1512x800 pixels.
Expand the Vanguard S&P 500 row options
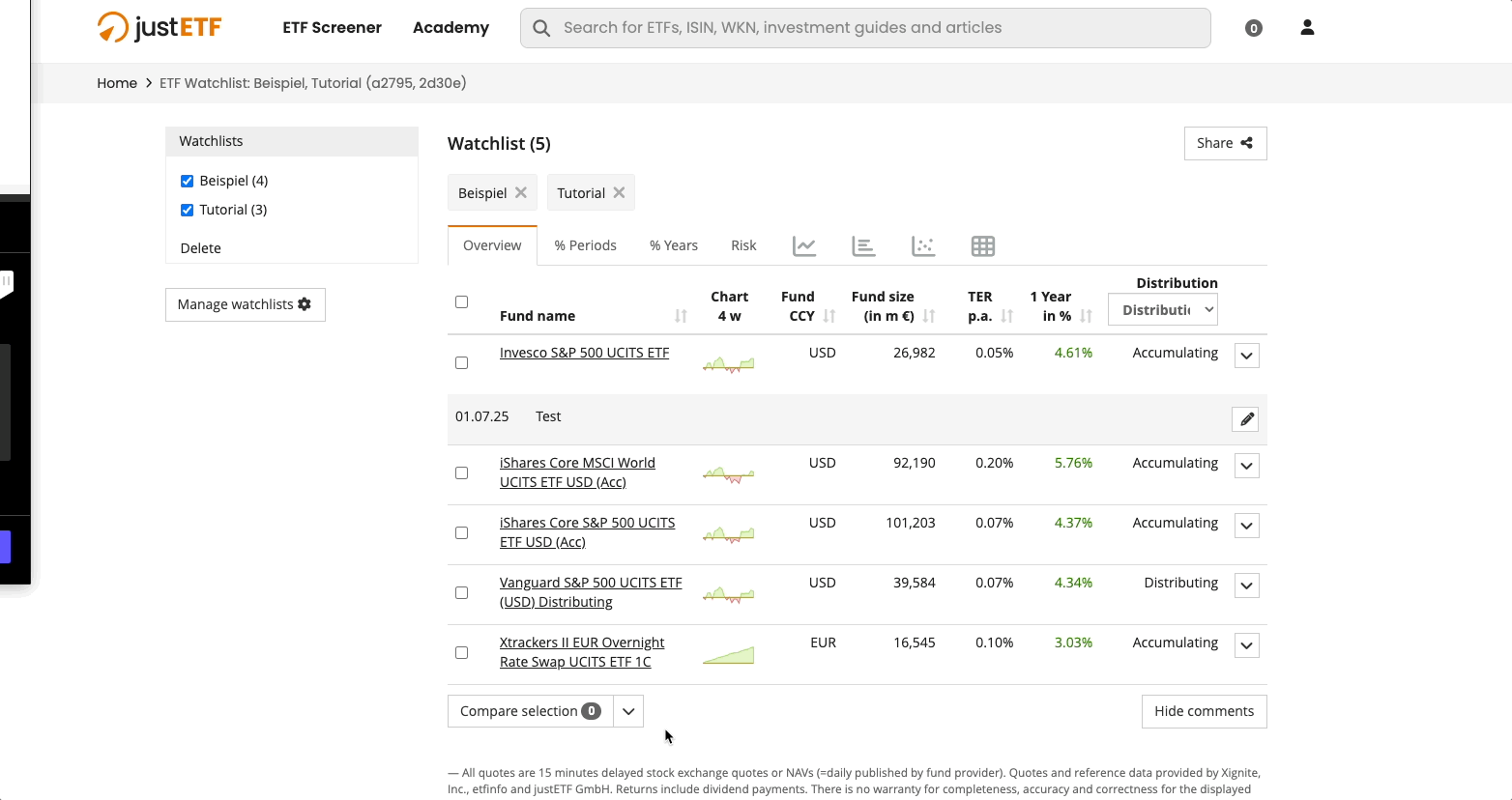coord(1246,586)
